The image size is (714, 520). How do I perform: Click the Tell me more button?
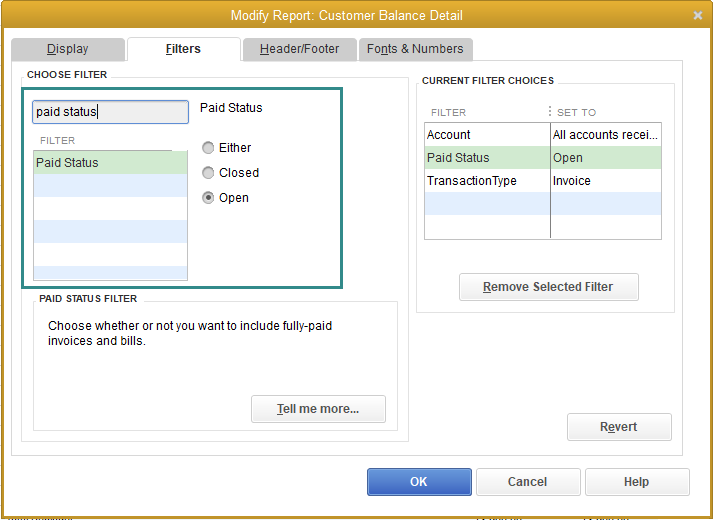318,409
